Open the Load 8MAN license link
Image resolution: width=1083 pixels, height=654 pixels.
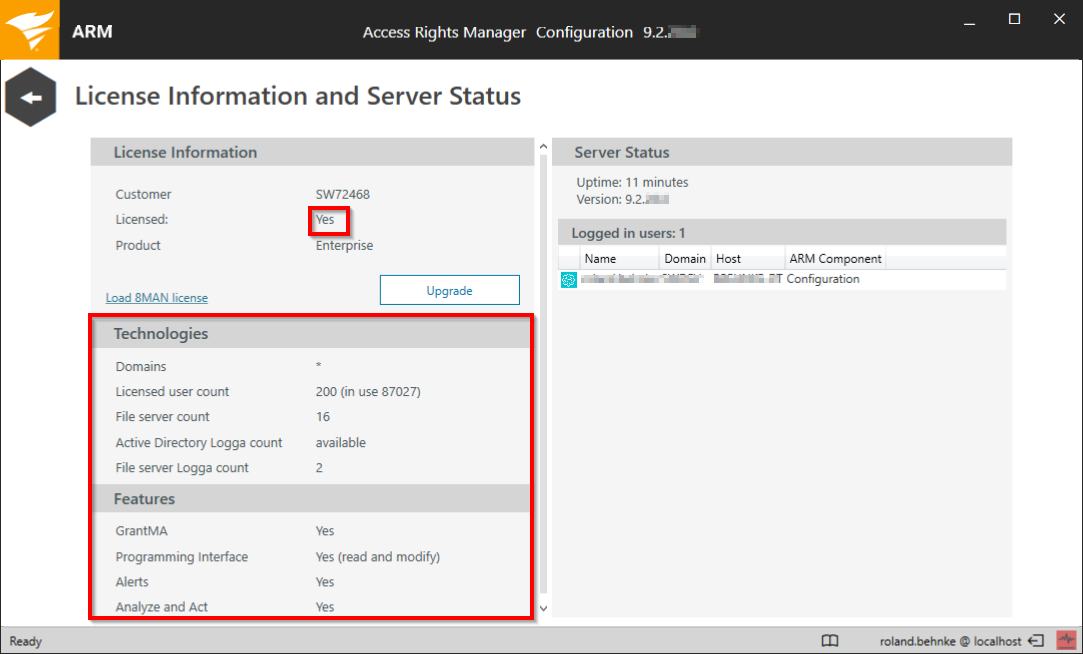(x=156, y=297)
